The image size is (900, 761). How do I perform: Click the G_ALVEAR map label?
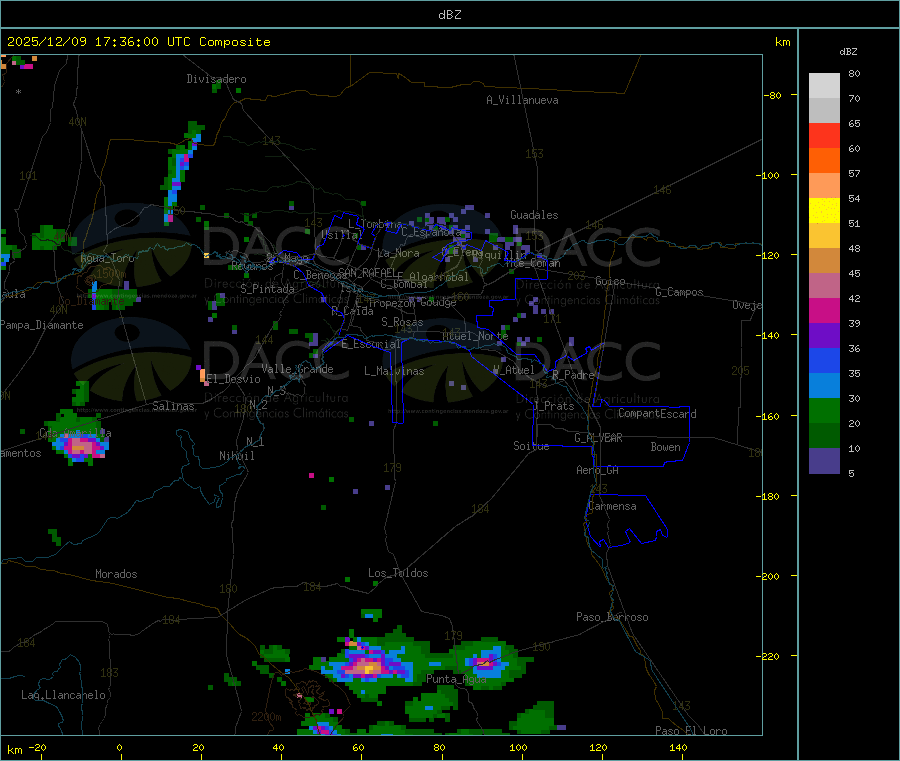[x=598, y=438]
